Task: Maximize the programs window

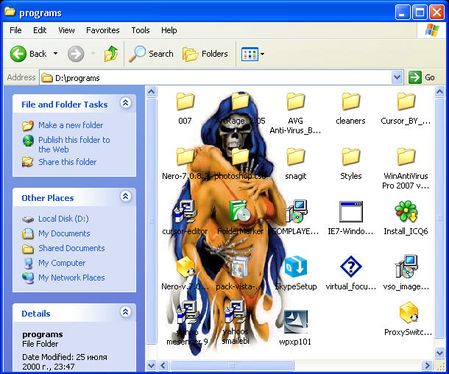Action: [419, 13]
